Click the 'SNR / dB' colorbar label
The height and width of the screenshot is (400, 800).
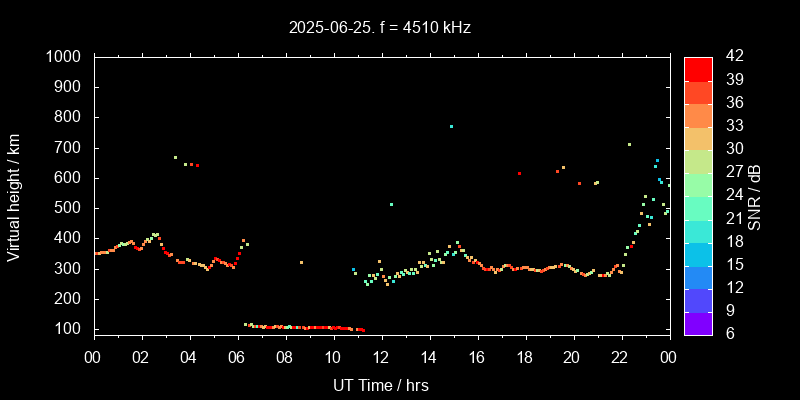tap(755, 195)
